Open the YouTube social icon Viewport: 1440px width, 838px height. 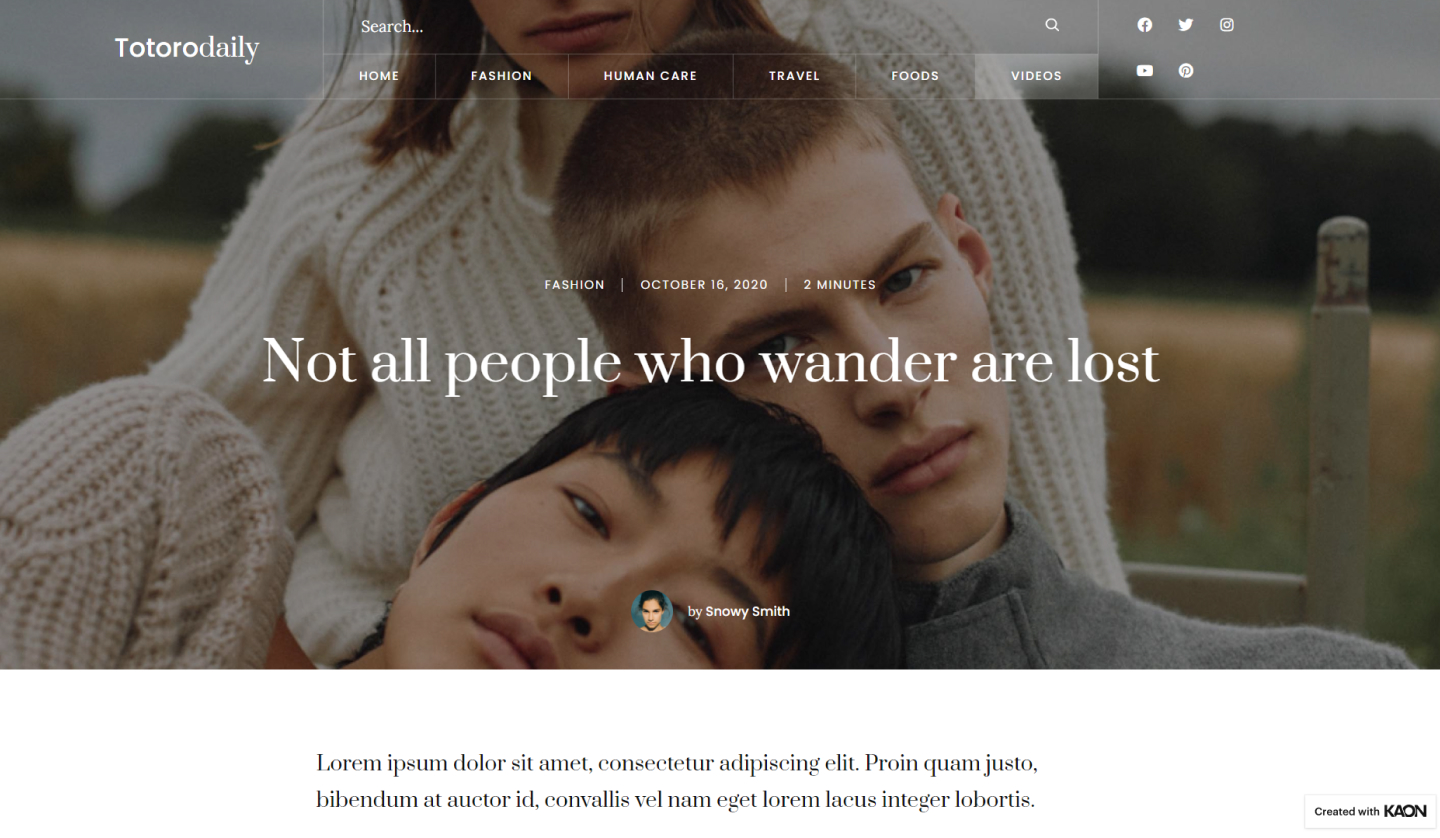pyautogui.click(x=1145, y=71)
